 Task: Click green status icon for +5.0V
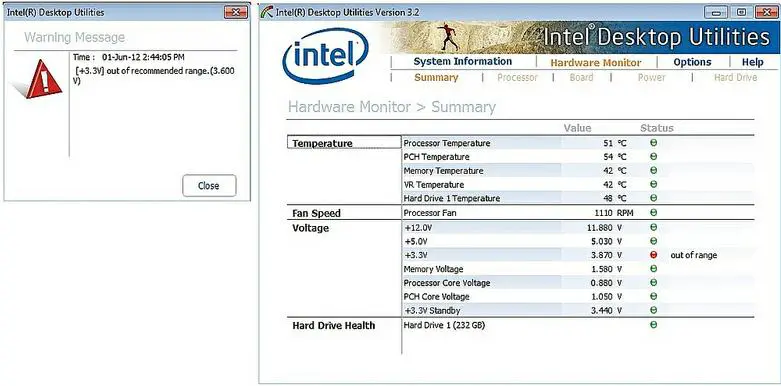tap(653, 242)
